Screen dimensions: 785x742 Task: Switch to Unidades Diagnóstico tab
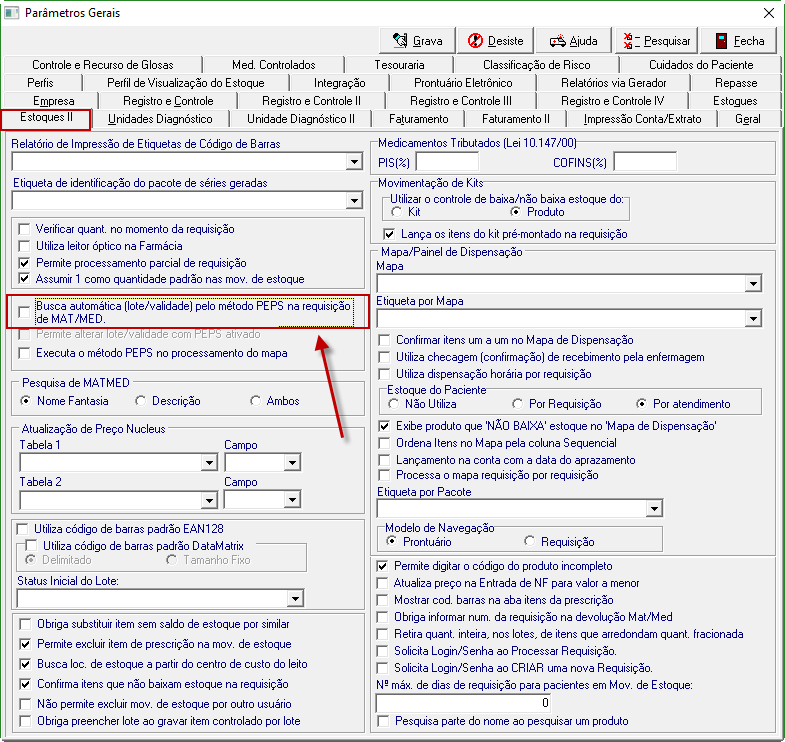[160, 119]
